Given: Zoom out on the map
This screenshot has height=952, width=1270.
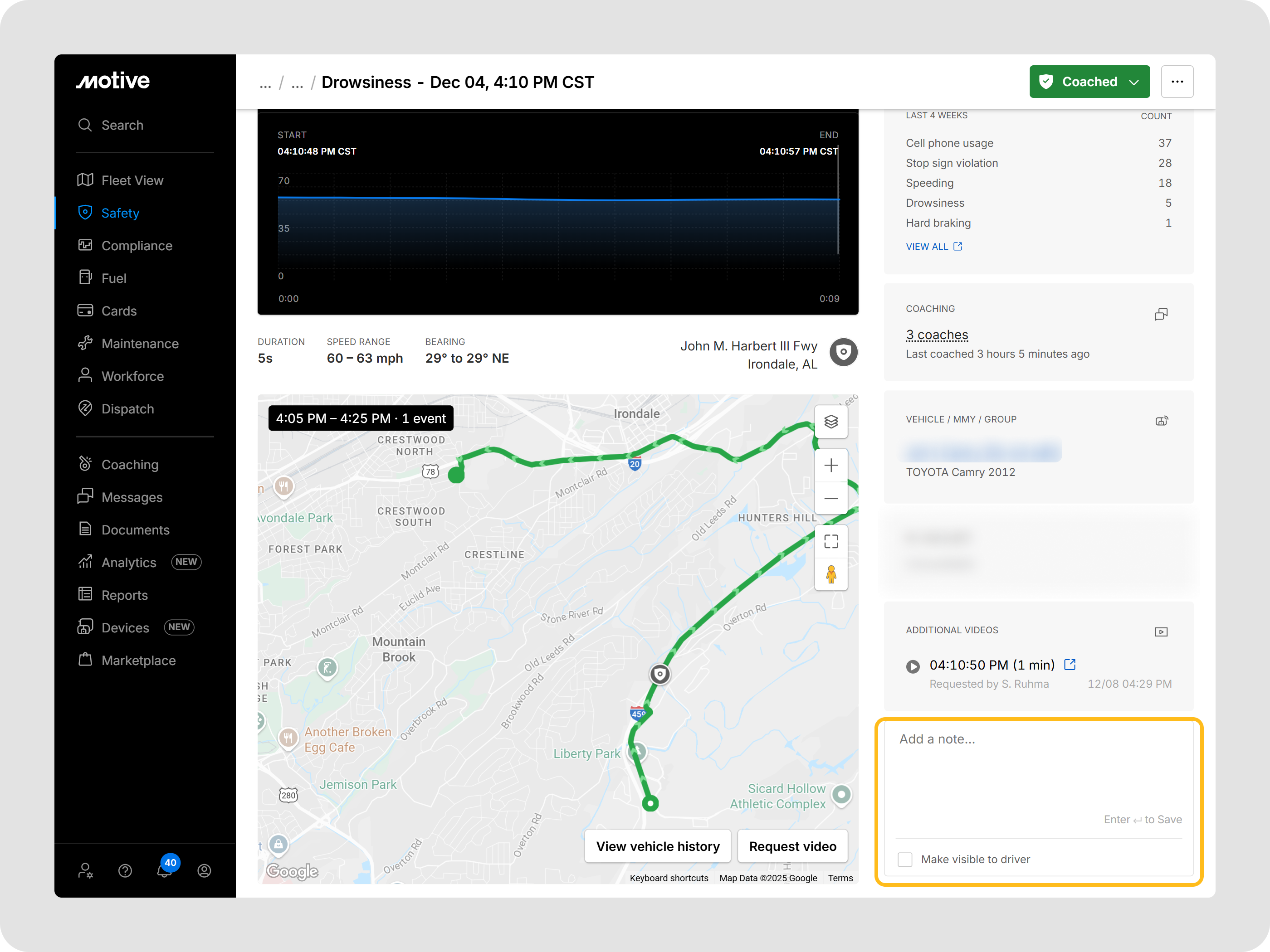Looking at the screenshot, I should (x=831, y=499).
